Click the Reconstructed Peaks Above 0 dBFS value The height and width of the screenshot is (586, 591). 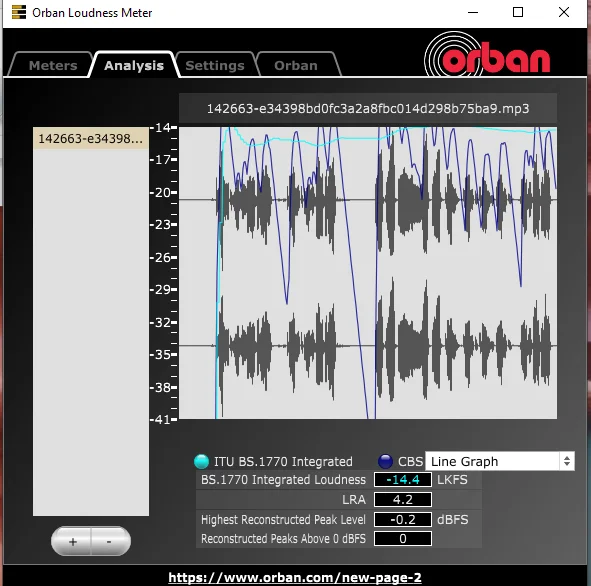tap(403, 538)
